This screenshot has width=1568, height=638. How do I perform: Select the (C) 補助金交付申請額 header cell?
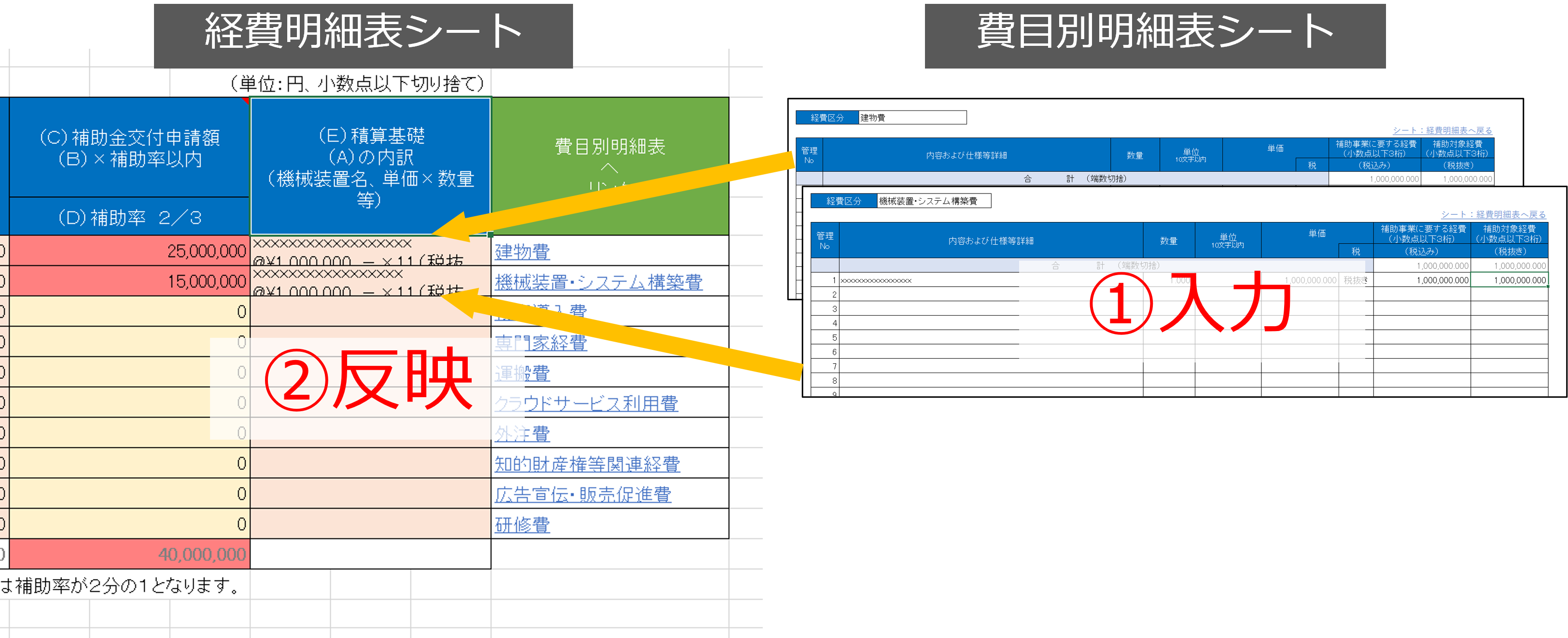click(129, 147)
